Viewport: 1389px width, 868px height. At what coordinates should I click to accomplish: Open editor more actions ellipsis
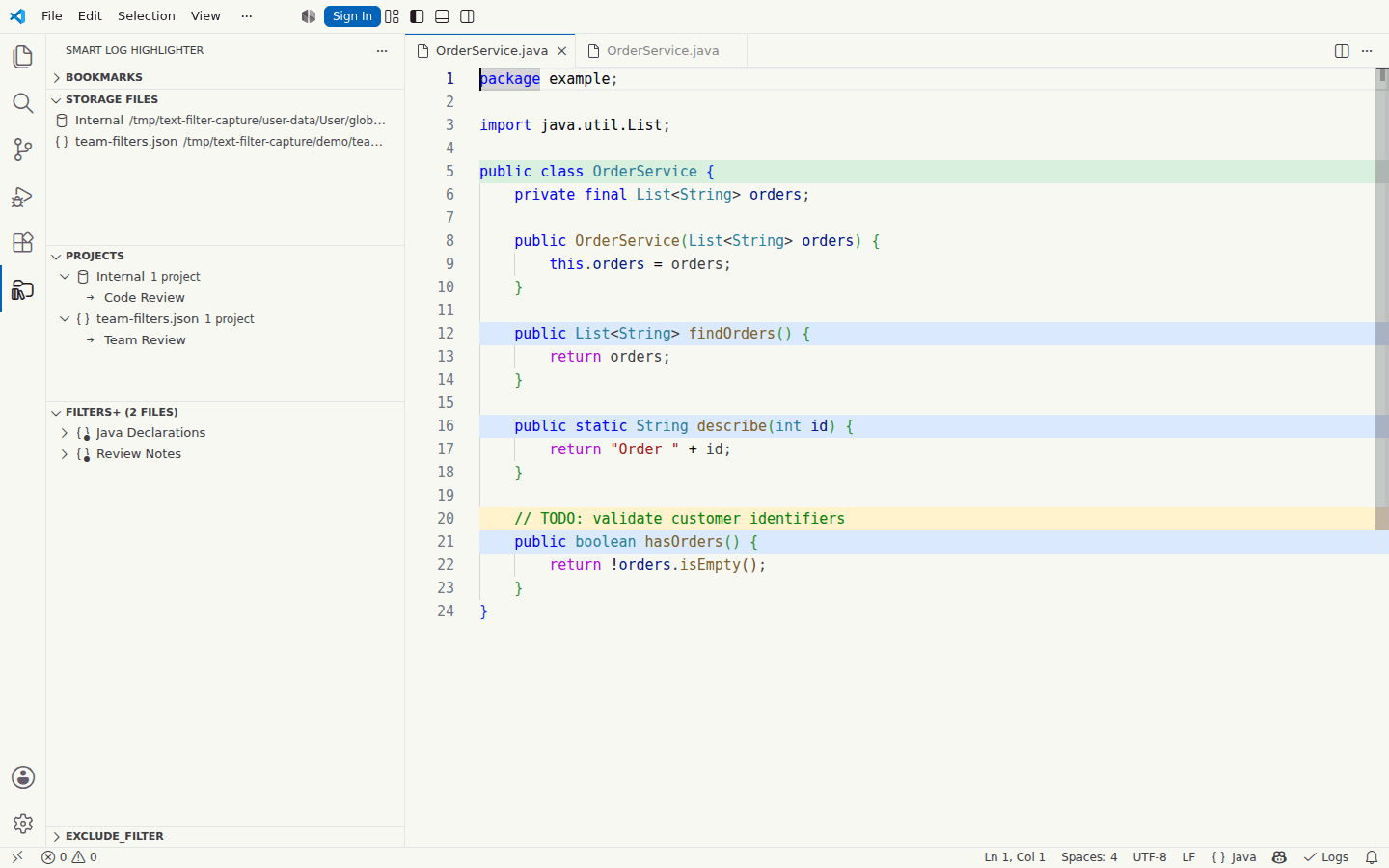pos(1367,51)
